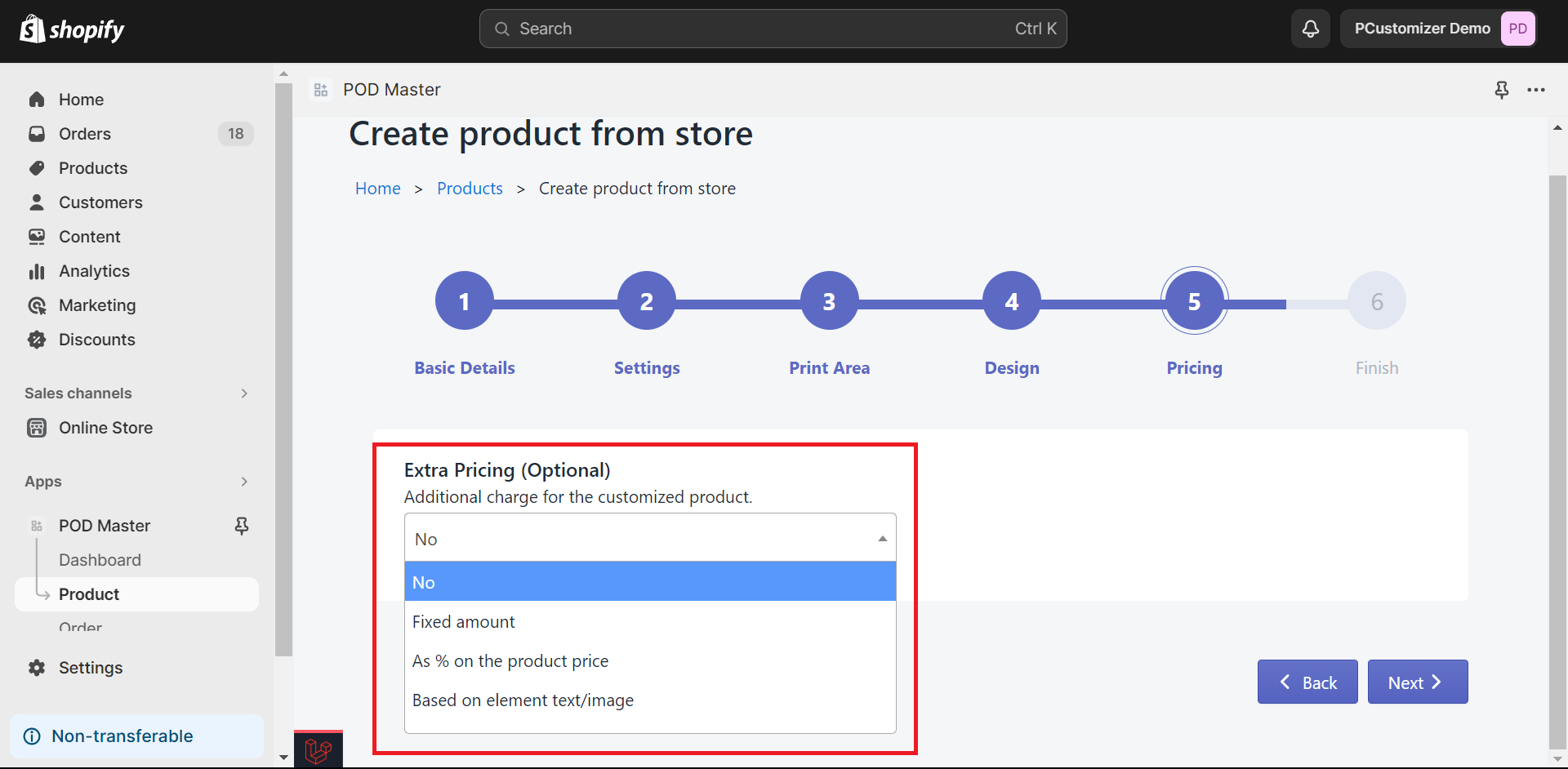
Task: Click the Home sidebar icon
Action: tap(37, 100)
